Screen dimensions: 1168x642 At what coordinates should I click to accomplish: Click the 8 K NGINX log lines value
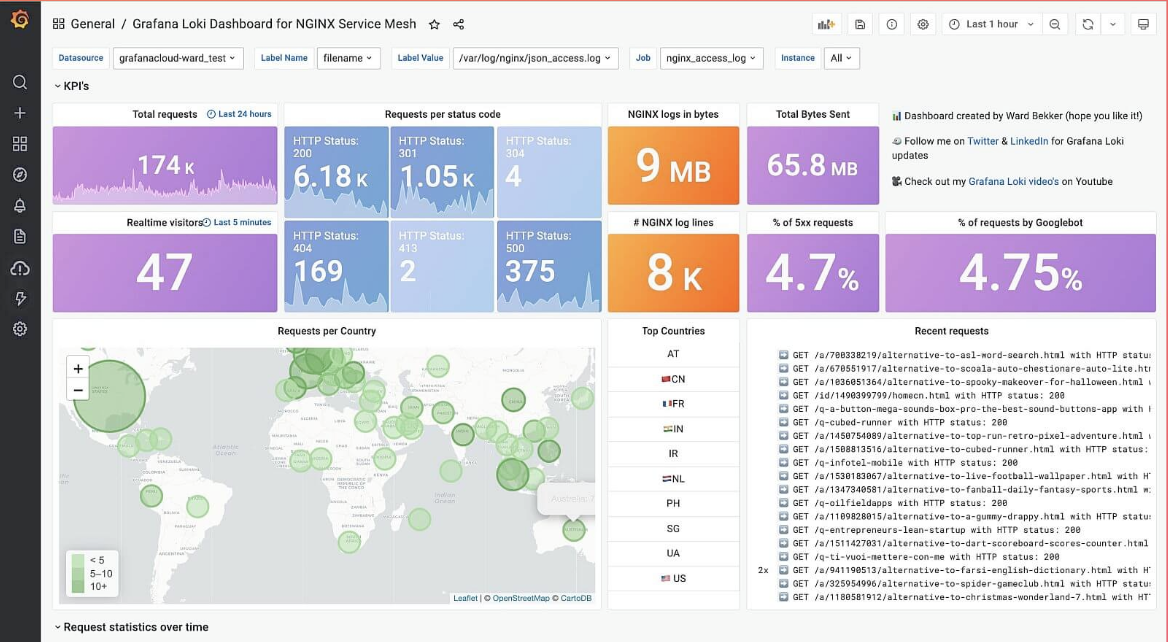[674, 273]
